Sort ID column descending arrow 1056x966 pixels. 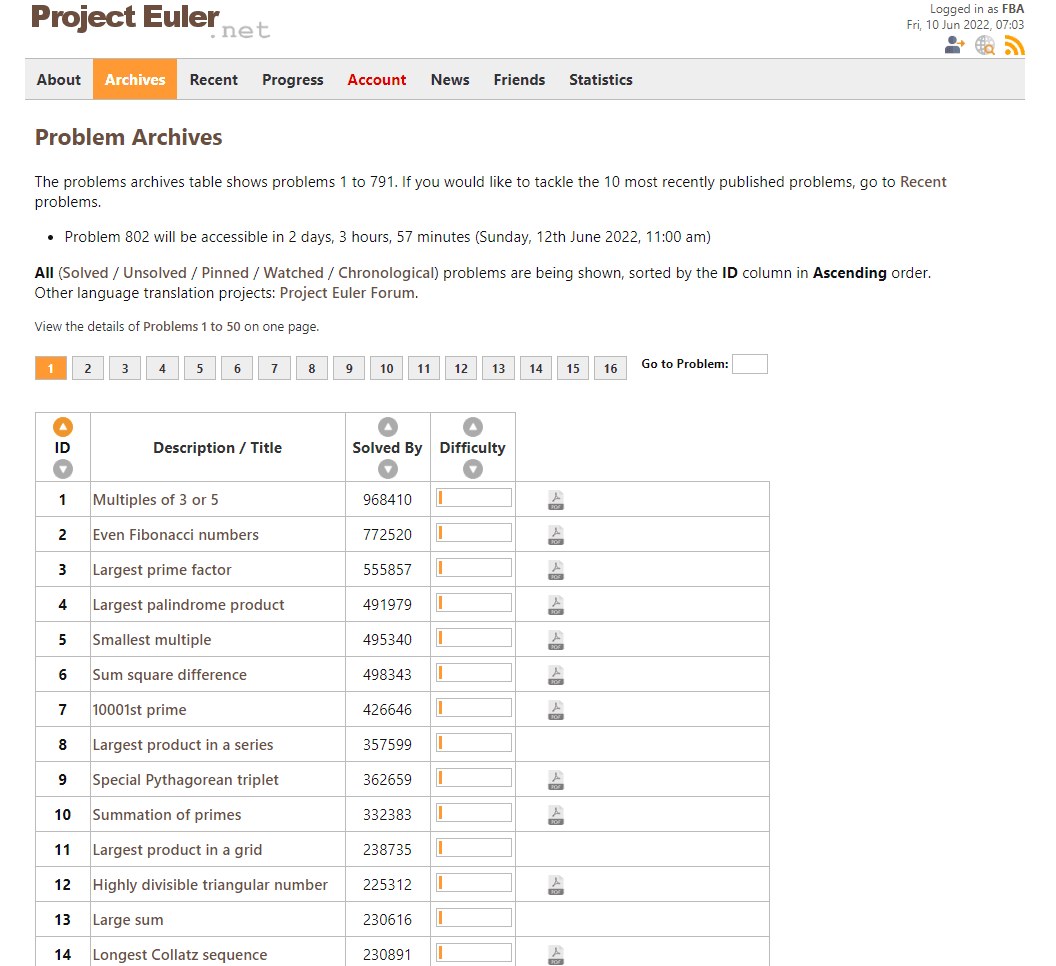[x=63, y=469]
